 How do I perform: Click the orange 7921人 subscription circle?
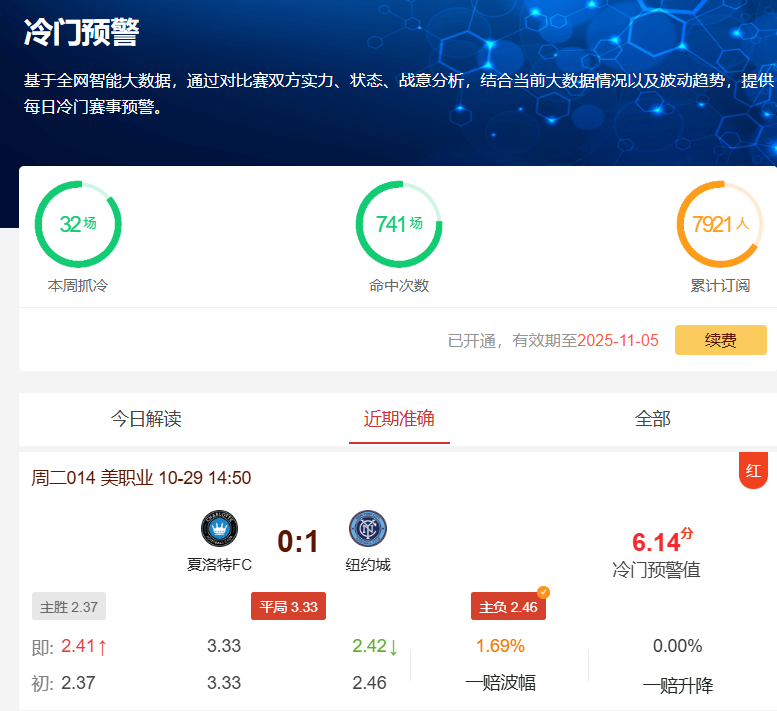720,224
